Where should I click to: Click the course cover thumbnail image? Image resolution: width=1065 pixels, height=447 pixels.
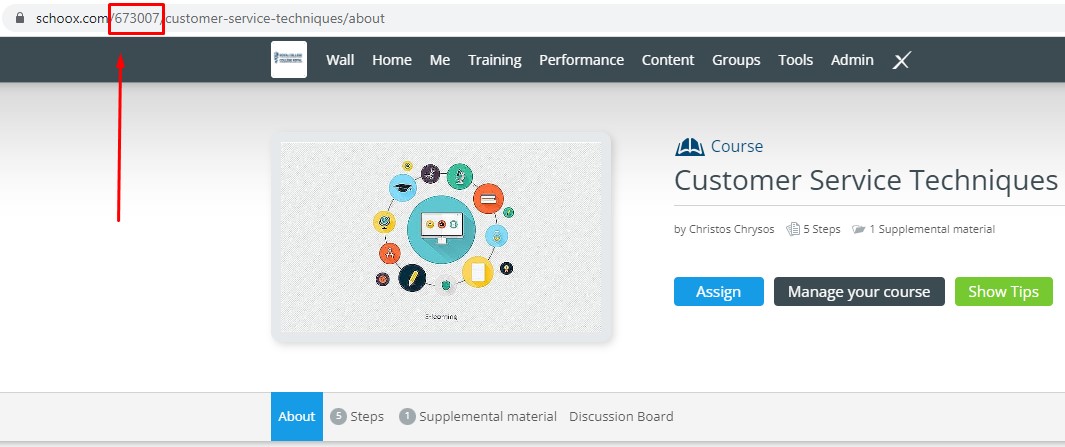pyautogui.click(x=441, y=237)
